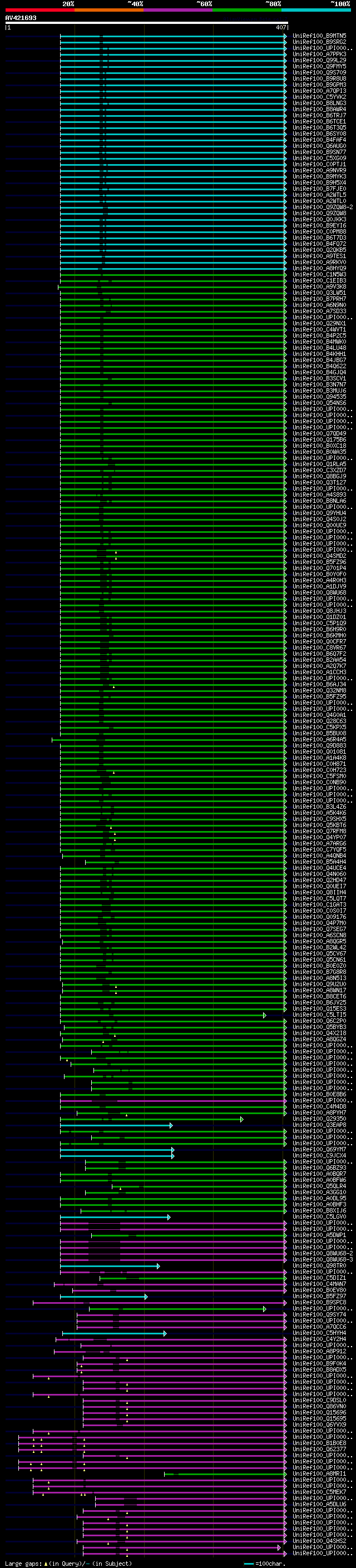Select hit UniRef100_Q9FMY5
The height and width of the screenshot is (1568, 356).
pos(319,66)
